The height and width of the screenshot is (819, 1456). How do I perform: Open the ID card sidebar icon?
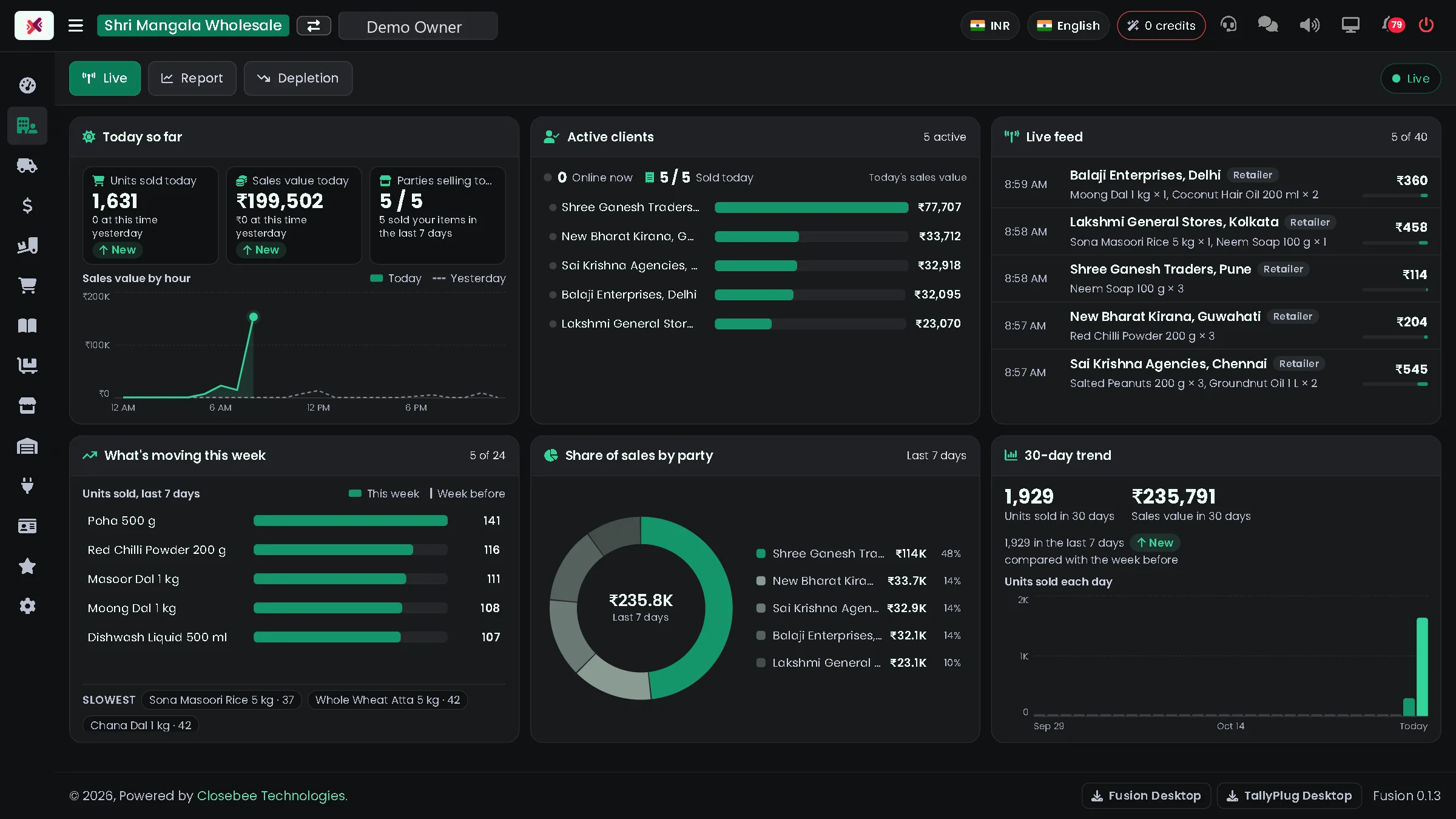[x=27, y=526]
